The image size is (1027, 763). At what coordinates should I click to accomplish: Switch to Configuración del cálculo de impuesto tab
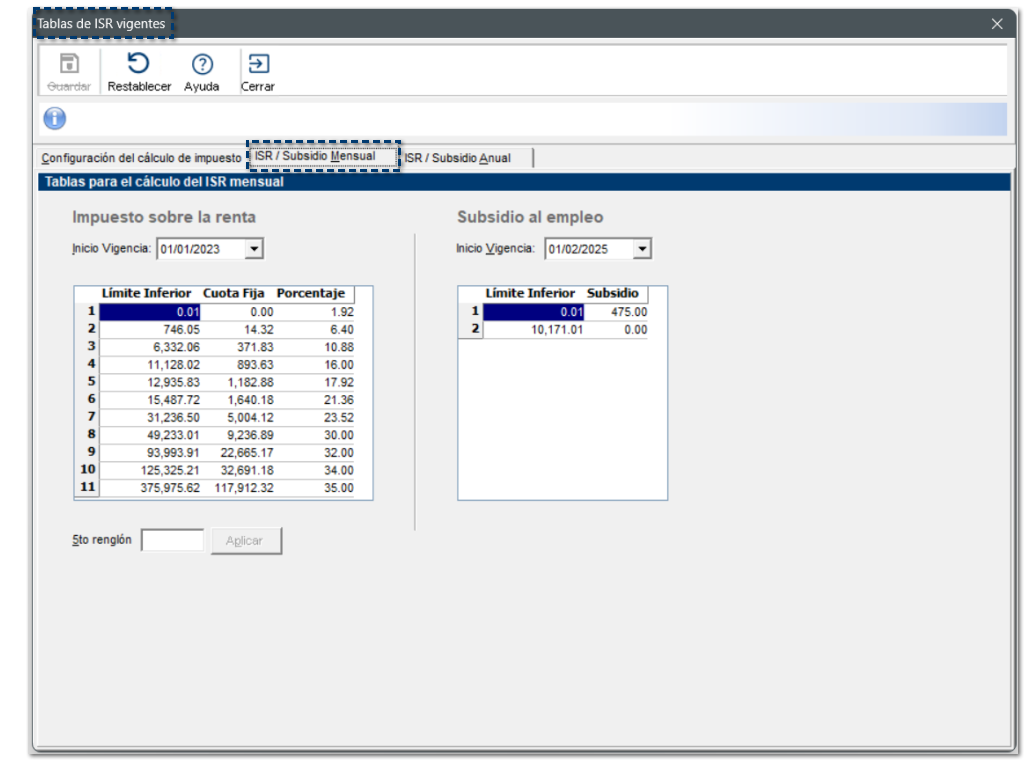click(141, 158)
